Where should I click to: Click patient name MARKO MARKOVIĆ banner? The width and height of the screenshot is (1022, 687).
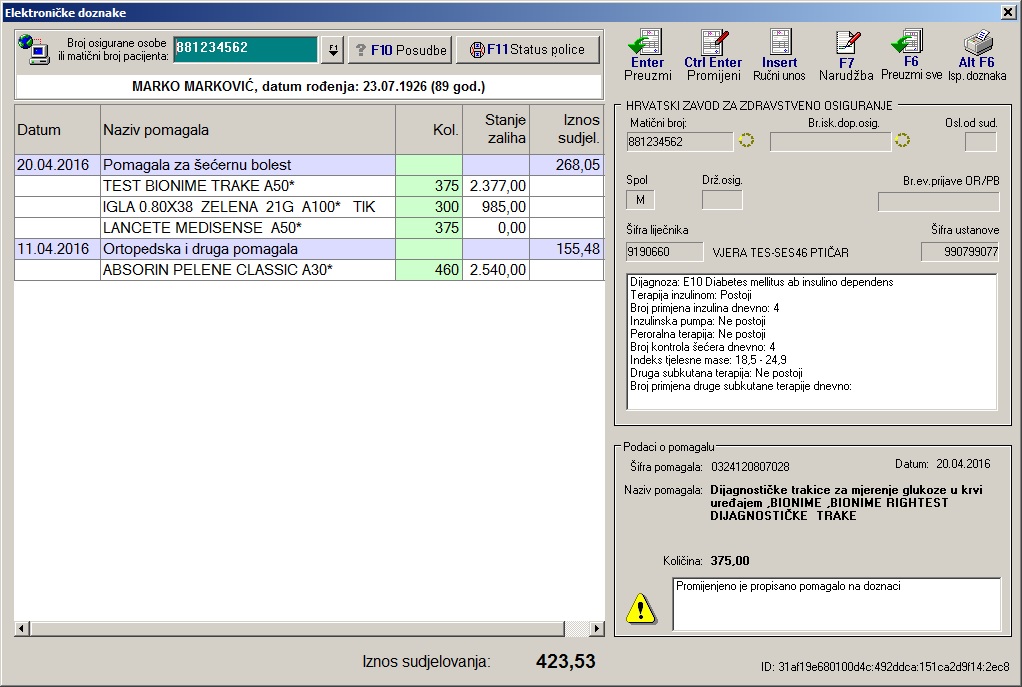(x=308, y=86)
